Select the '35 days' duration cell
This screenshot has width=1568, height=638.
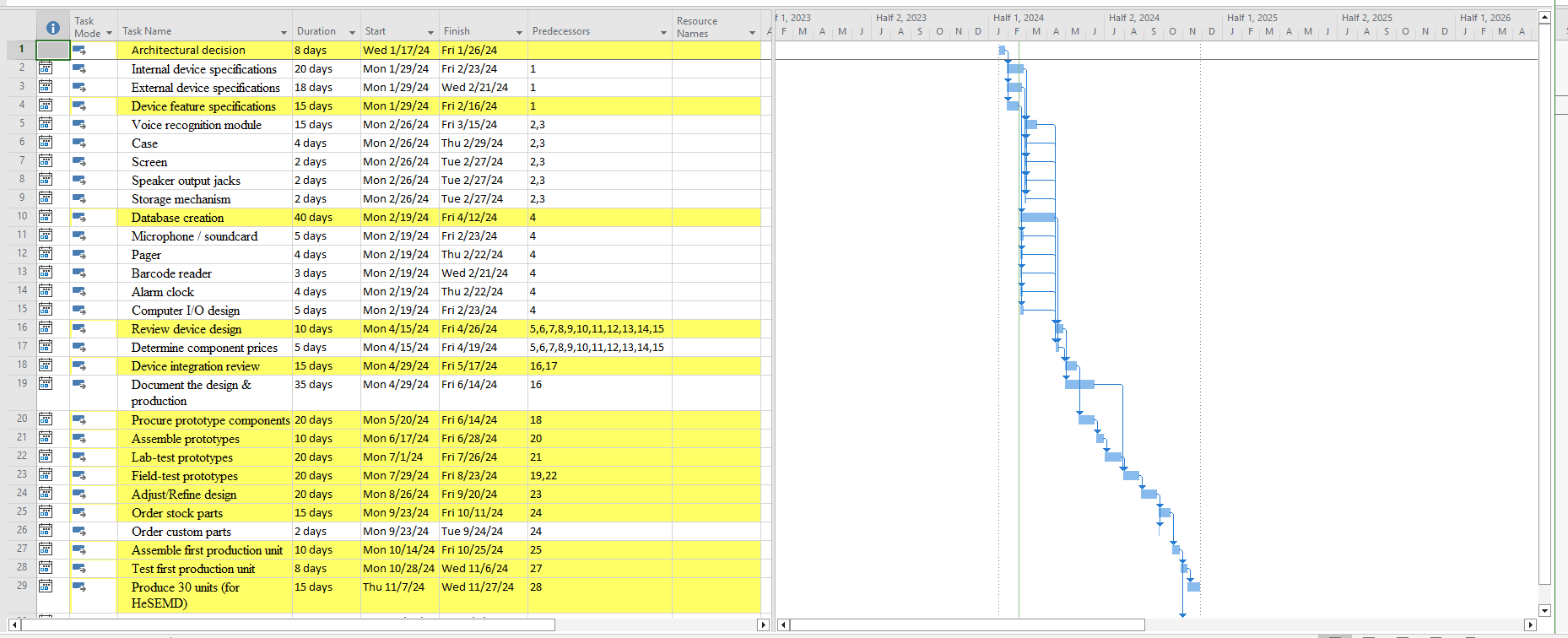pyautogui.click(x=326, y=393)
